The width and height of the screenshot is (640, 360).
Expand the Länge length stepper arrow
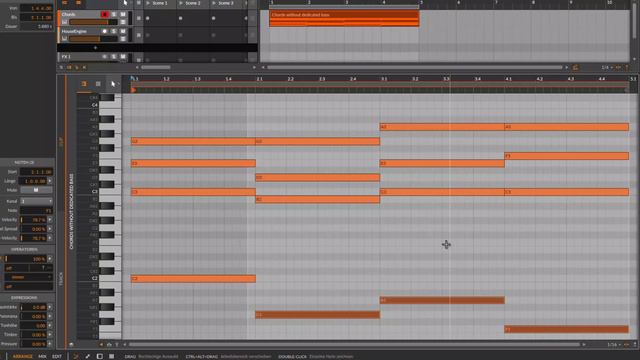50,181
